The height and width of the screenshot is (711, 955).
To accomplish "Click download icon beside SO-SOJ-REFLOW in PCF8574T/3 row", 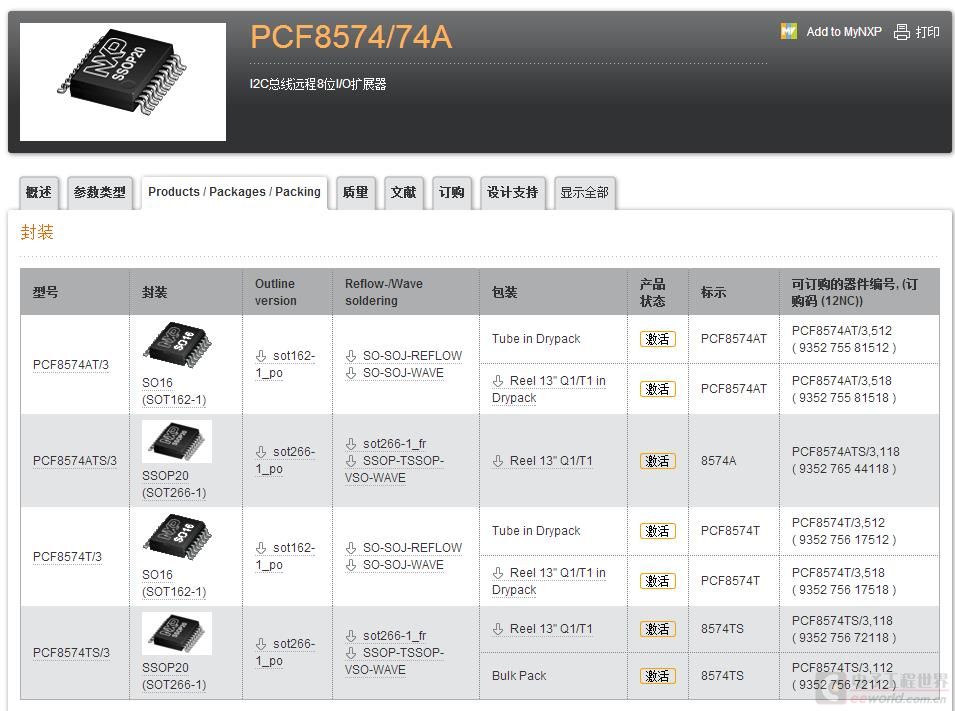I will [351, 548].
